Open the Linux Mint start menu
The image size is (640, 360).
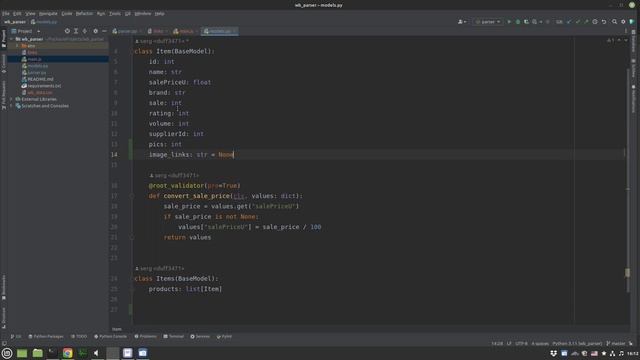coord(7,353)
